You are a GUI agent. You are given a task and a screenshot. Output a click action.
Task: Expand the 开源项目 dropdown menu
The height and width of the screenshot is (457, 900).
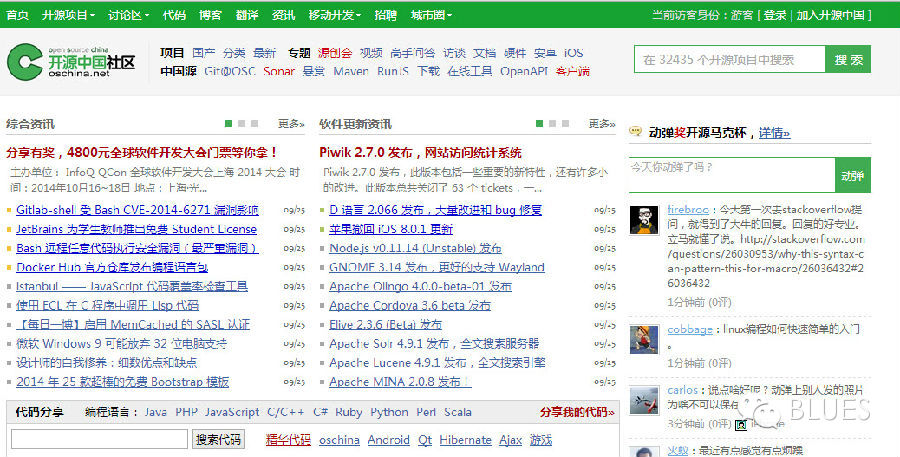coord(68,15)
